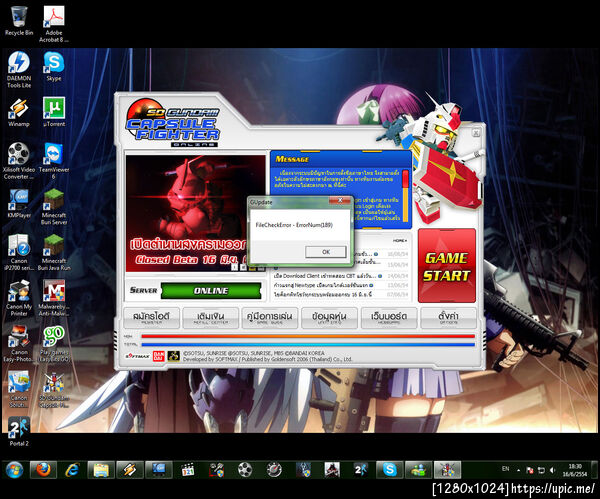The image size is (600, 499).
Task: Open the Webboard (เว็บบอร์ด) button
Action: 389,318
